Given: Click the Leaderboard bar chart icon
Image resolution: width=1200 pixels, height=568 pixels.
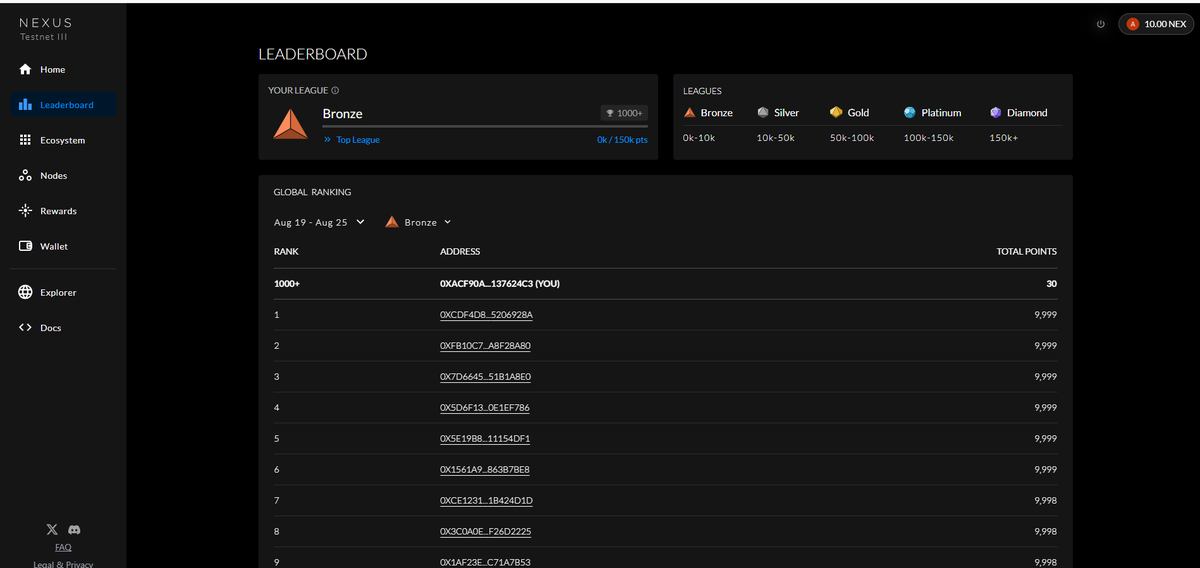Looking at the screenshot, I should coord(26,105).
